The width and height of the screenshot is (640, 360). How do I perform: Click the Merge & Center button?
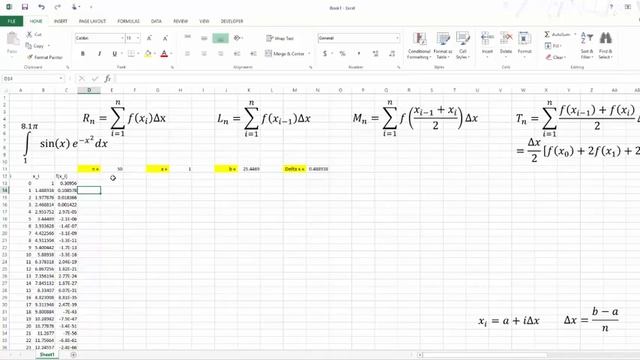point(285,53)
